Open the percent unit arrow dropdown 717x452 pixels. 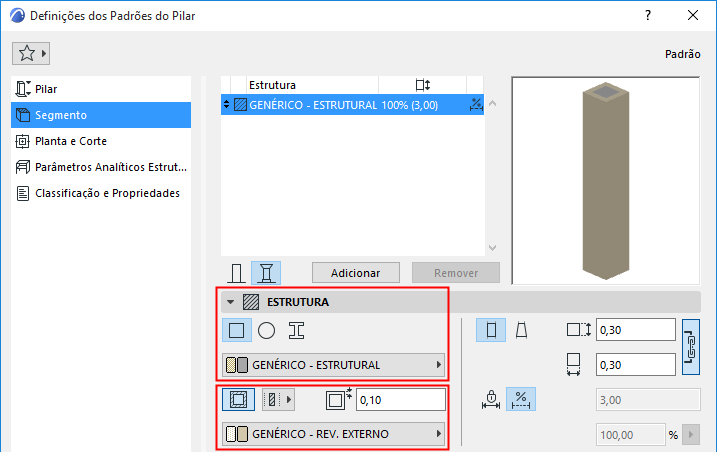(691, 435)
